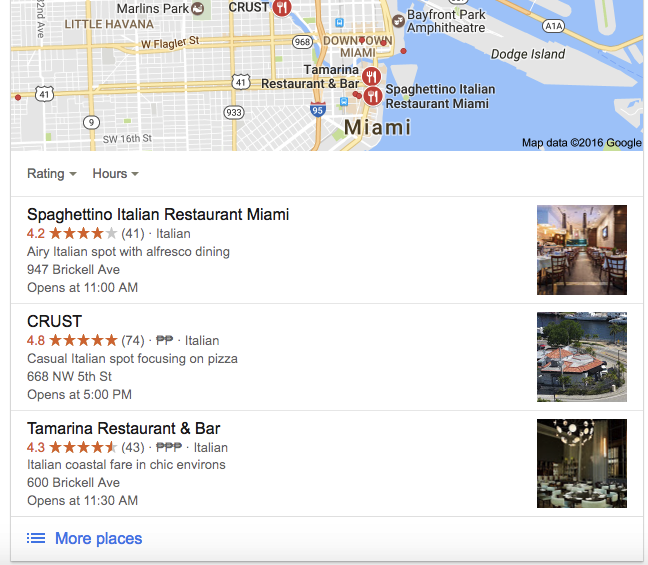The image size is (648, 565).
Task: Click the Spaghettino Italian Restaurant map label
Action: tap(440, 96)
